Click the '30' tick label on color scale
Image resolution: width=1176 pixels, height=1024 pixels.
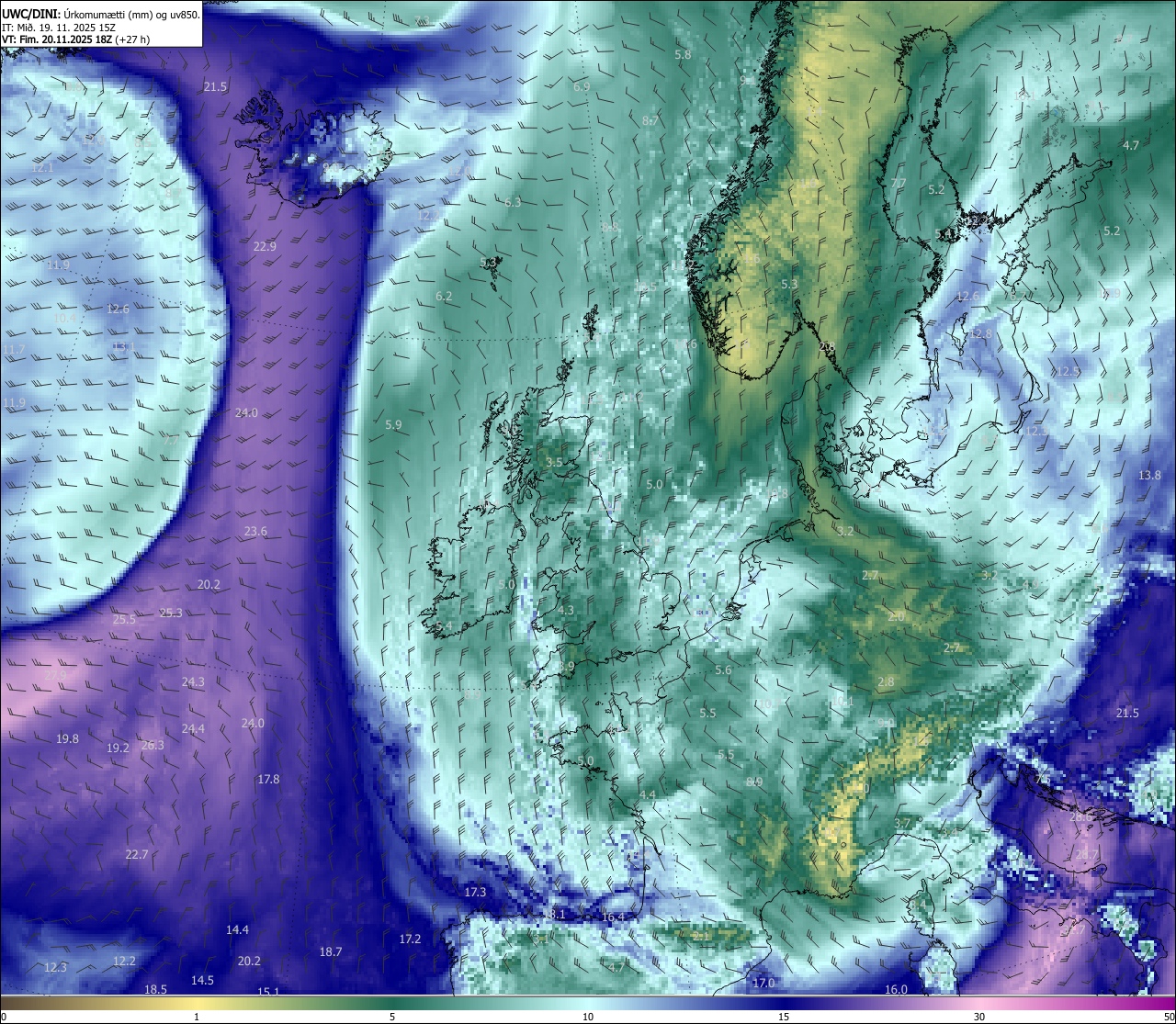[x=979, y=1017]
